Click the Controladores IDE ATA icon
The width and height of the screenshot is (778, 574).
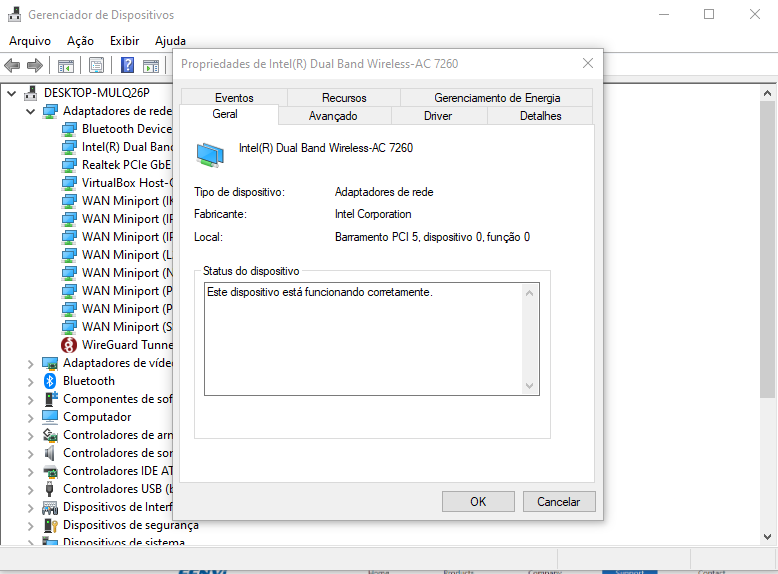tap(50, 471)
